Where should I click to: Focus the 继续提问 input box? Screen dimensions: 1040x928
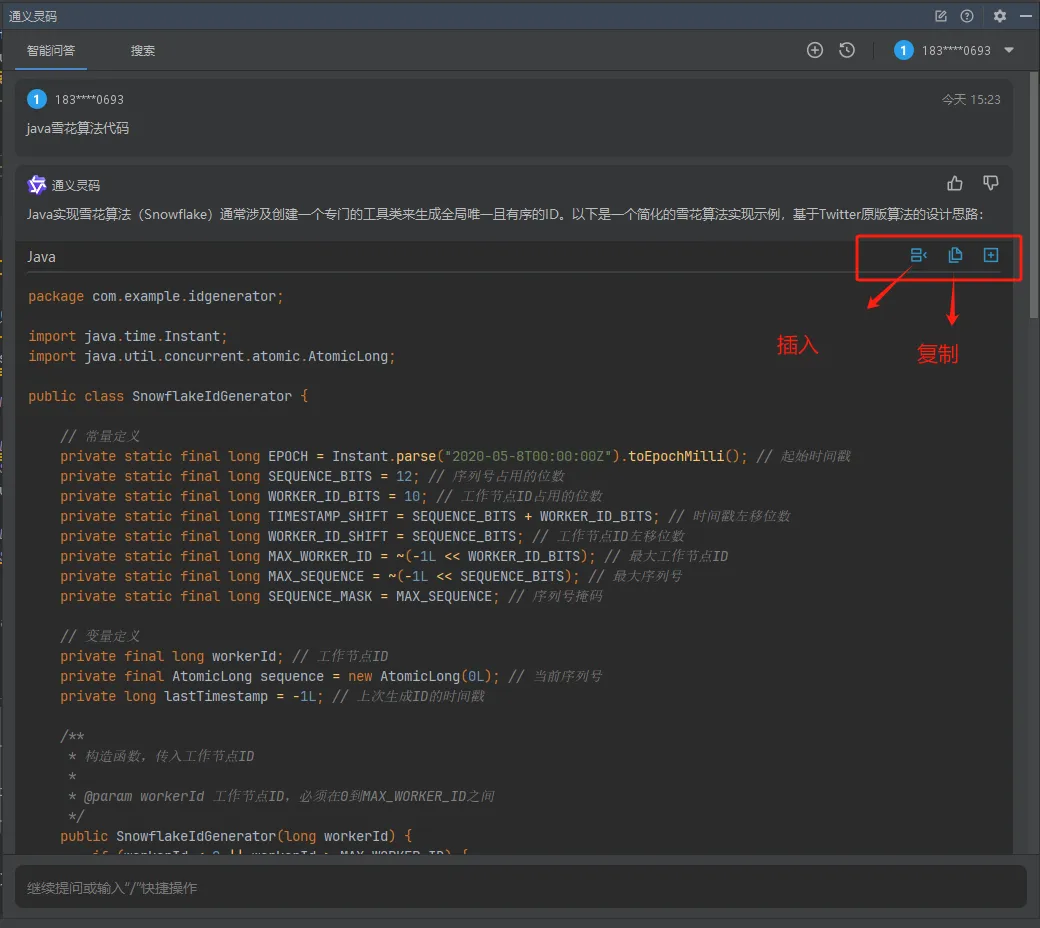coord(521,888)
